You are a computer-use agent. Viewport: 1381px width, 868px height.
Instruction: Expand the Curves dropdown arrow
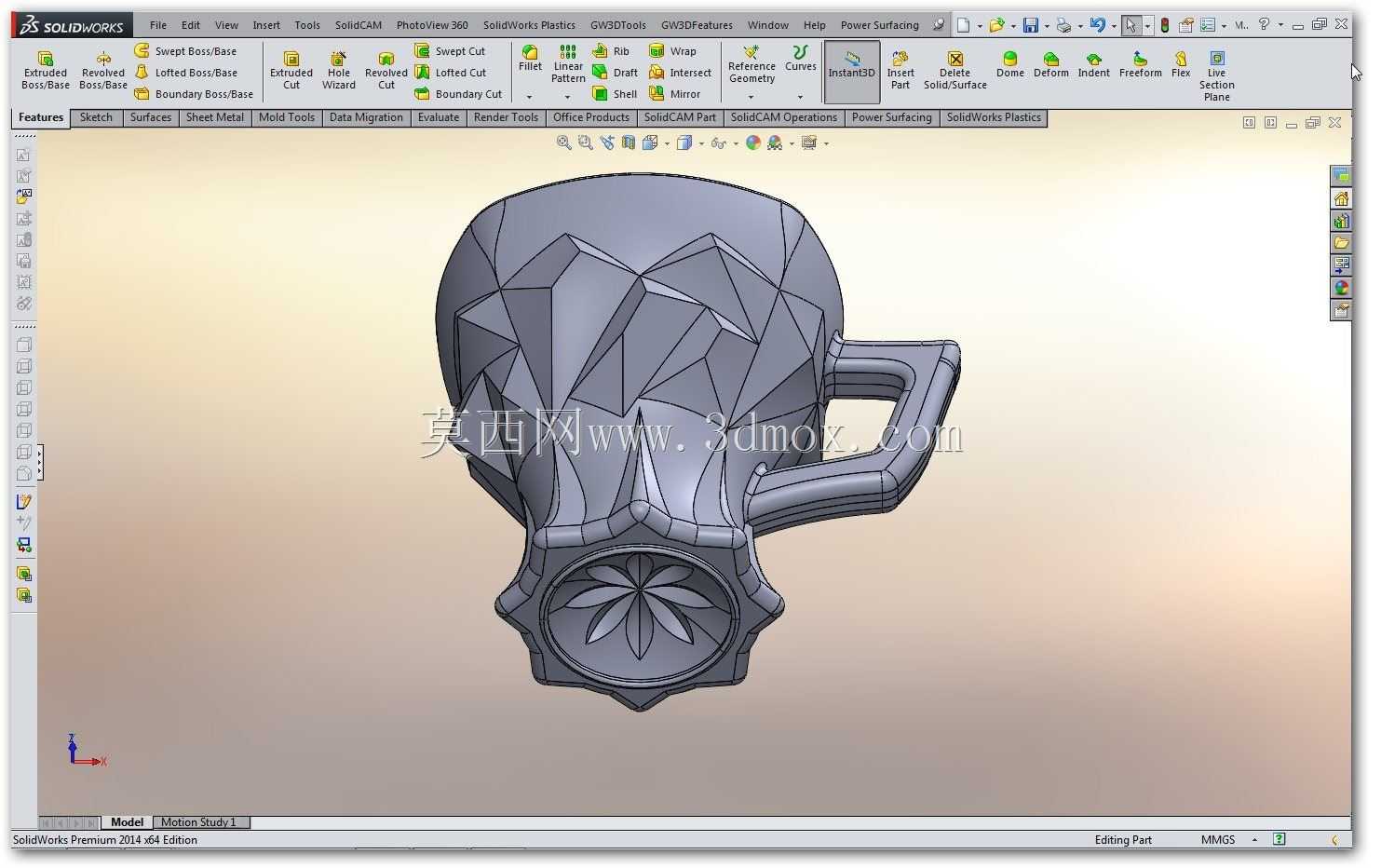pyautogui.click(x=800, y=97)
